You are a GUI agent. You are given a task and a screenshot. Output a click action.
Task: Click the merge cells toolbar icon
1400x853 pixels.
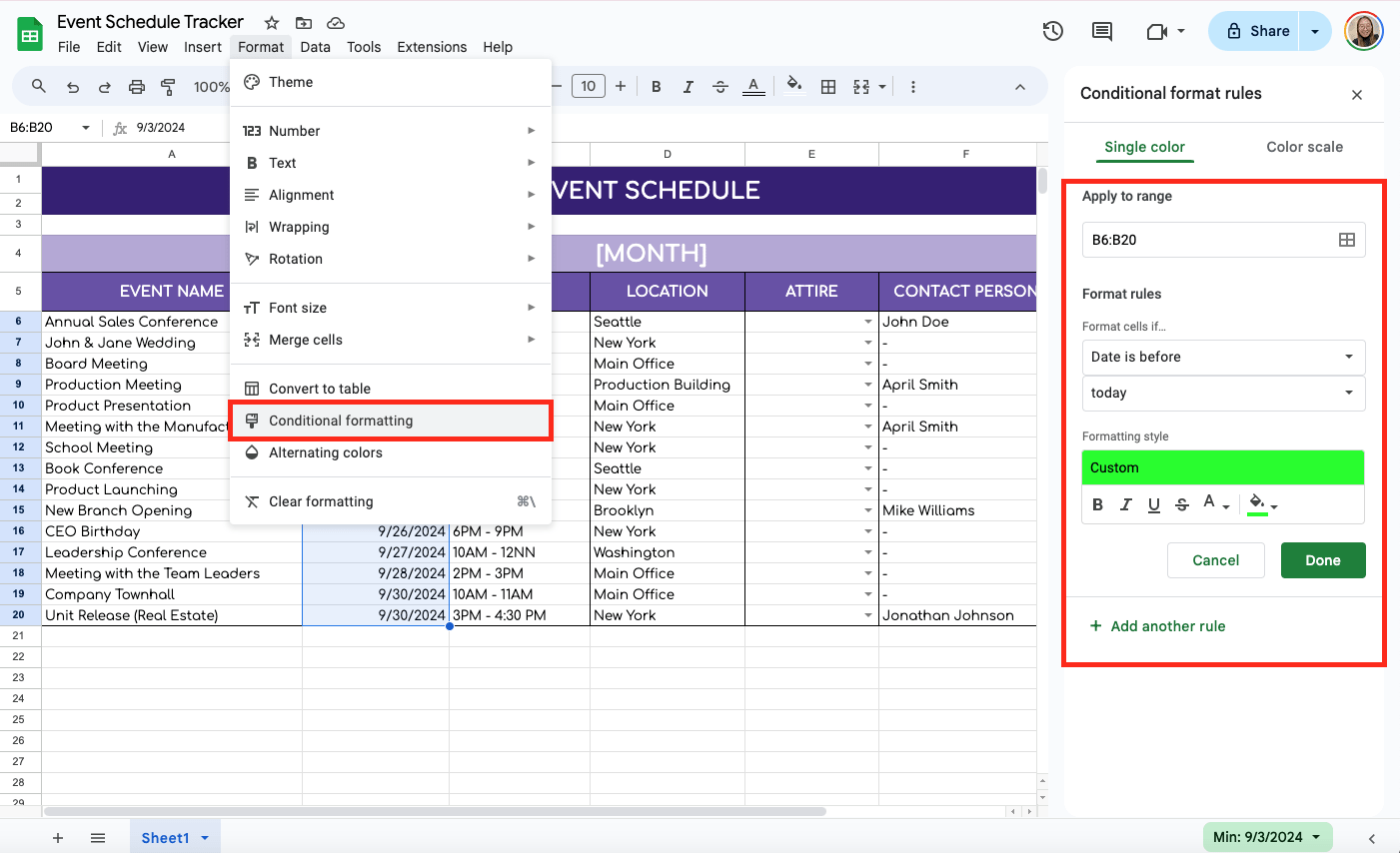pos(861,87)
